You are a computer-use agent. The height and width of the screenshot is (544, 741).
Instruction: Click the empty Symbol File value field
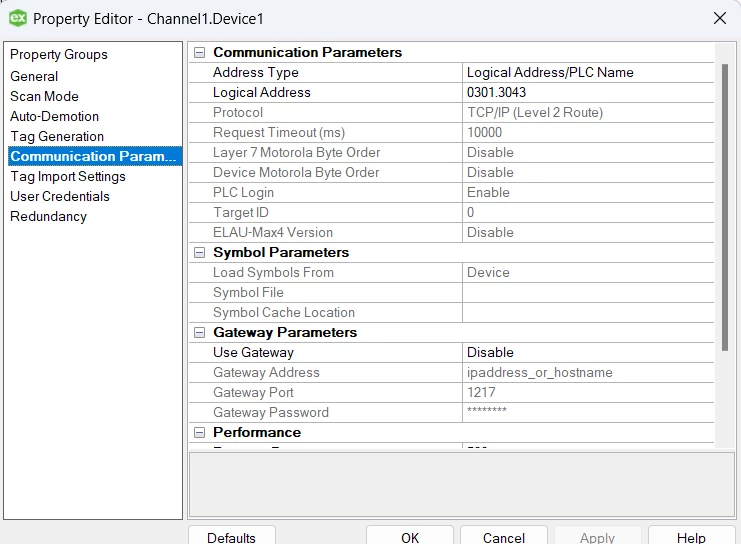tap(588, 293)
